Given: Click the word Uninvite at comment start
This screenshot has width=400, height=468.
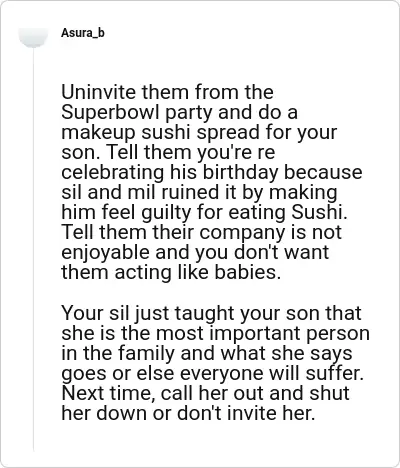Looking at the screenshot, I should 98,92.
